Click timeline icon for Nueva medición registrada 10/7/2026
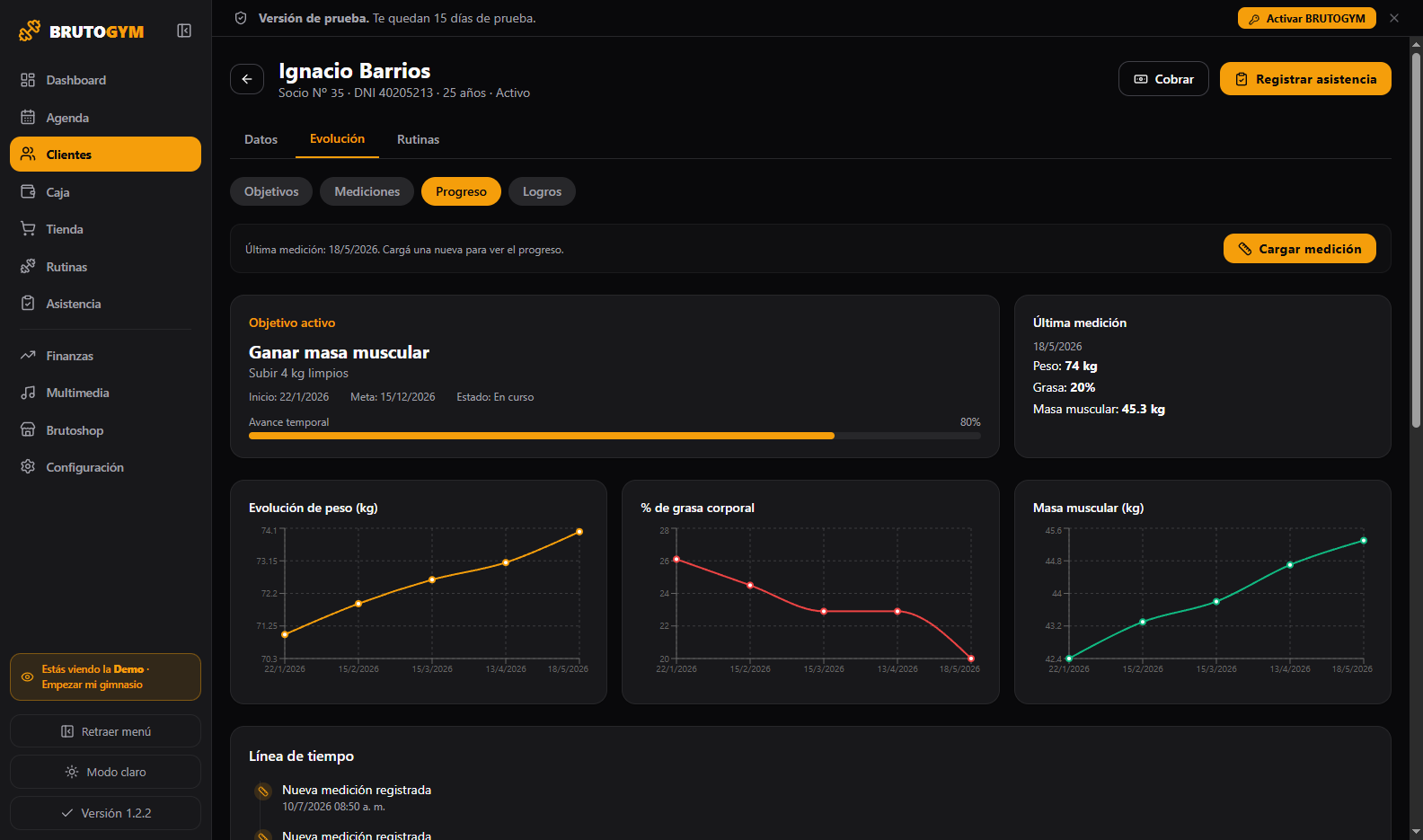The image size is (1423, 840). point(263,791)
